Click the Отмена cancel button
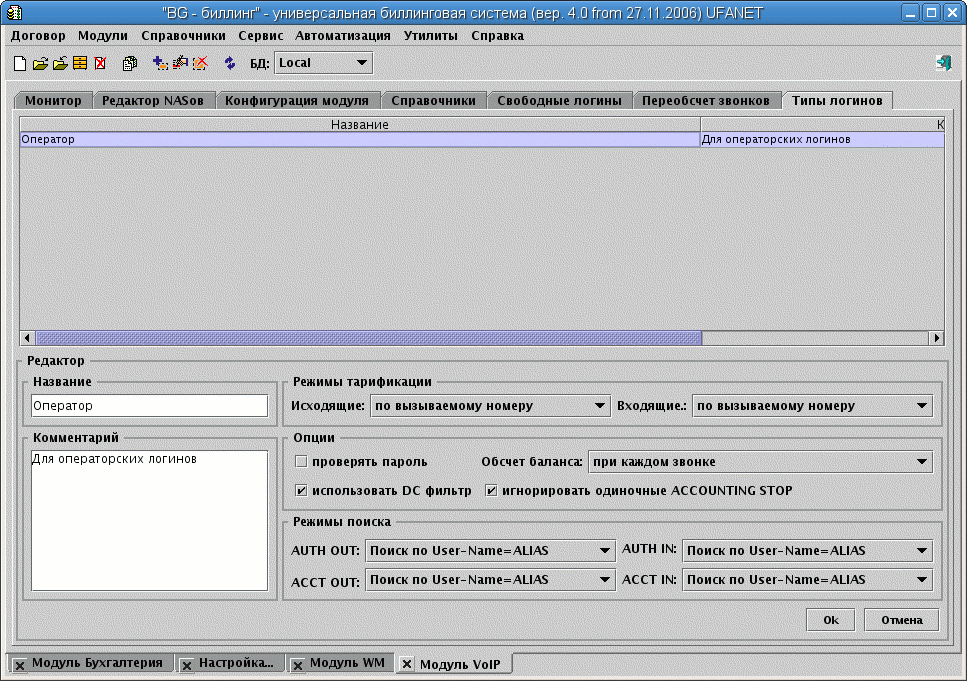This screenshot has width=967, height=681. tap(901, 620)
